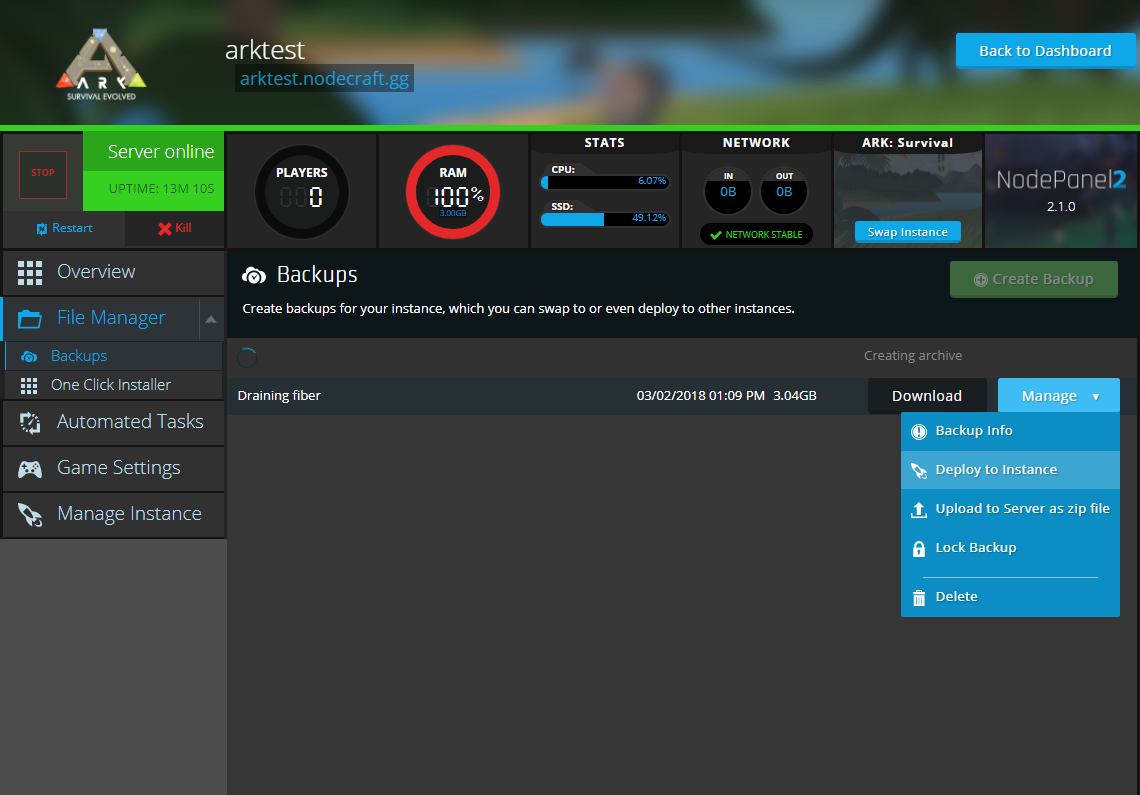Collapse the File Manager section arrow
Screen dimensions: 1140x795
[x=211, y=319]
